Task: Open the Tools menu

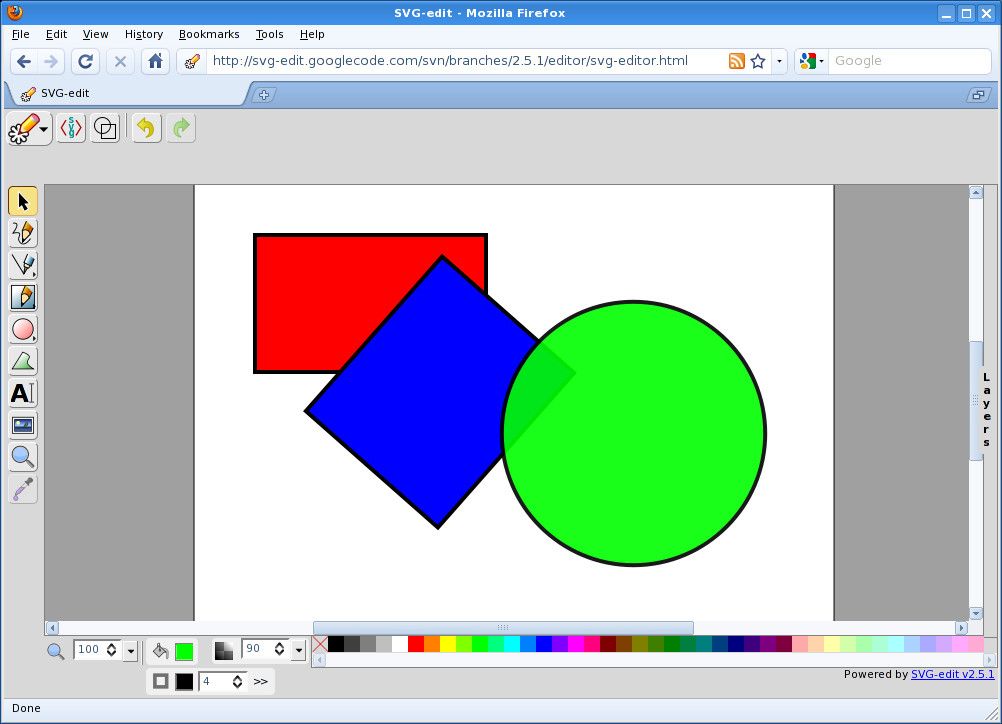Action: (269, 34)
